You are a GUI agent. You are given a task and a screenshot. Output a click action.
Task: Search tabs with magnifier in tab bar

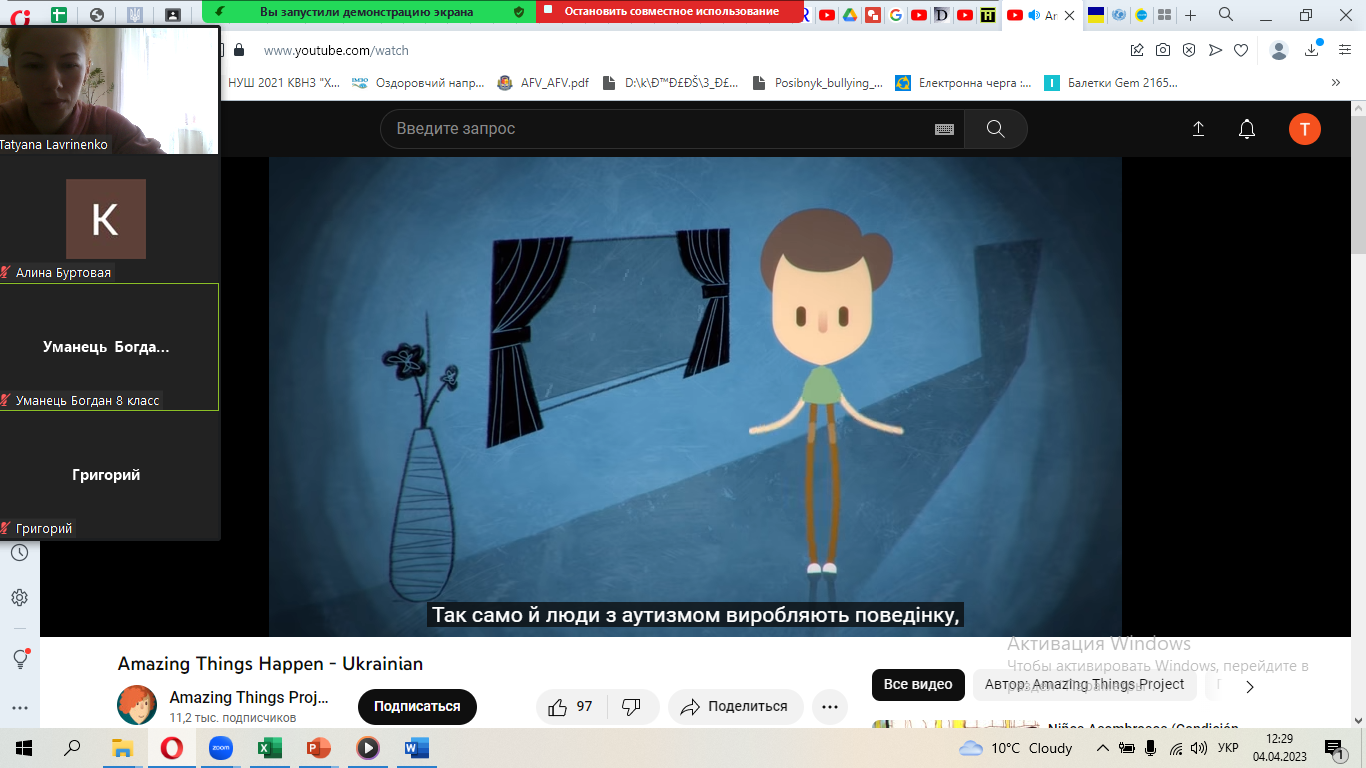1226,15
